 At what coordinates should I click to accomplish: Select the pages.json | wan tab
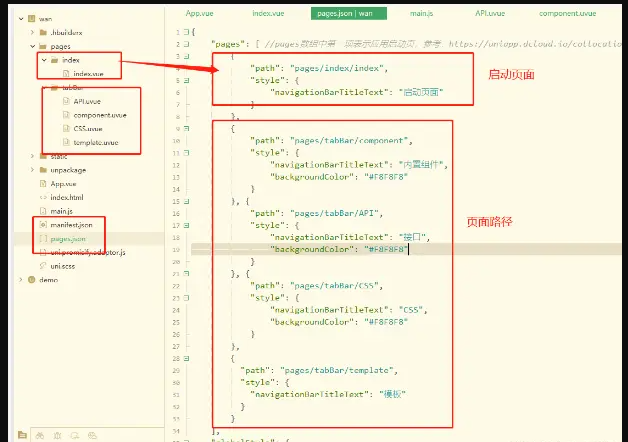[x=349, y=13]
